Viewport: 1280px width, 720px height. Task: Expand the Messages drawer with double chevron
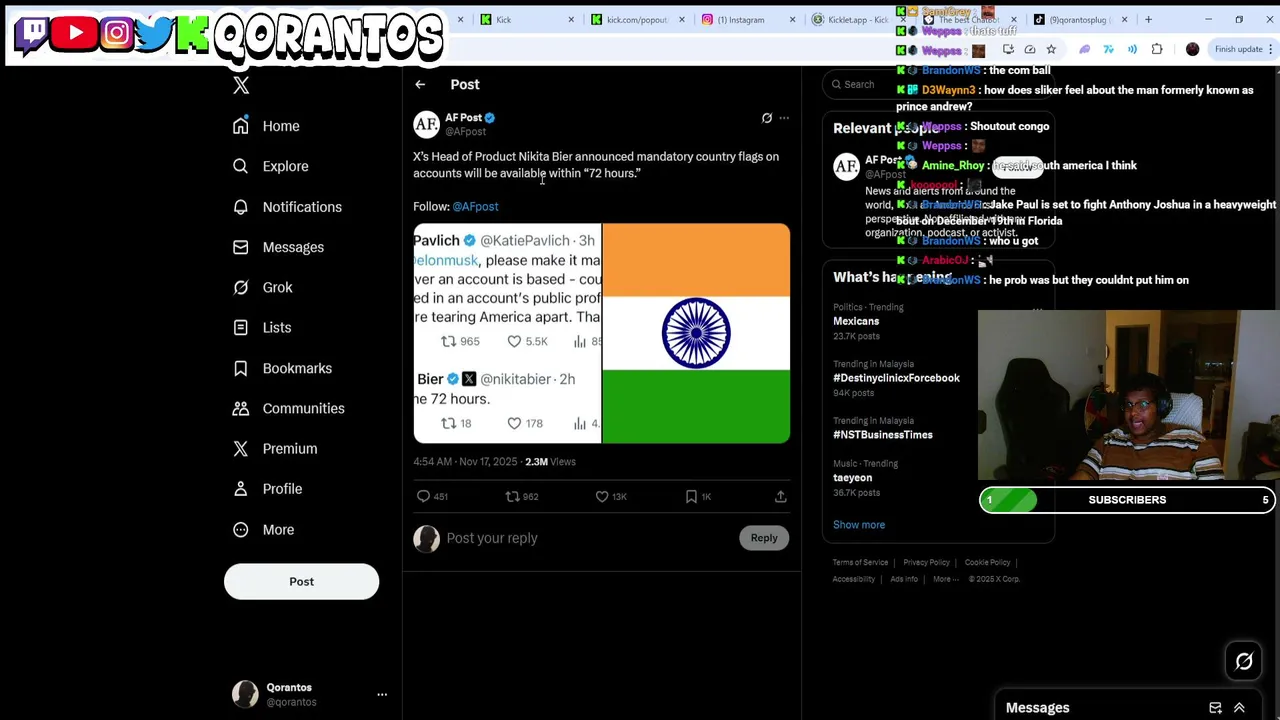point(1239,708)
